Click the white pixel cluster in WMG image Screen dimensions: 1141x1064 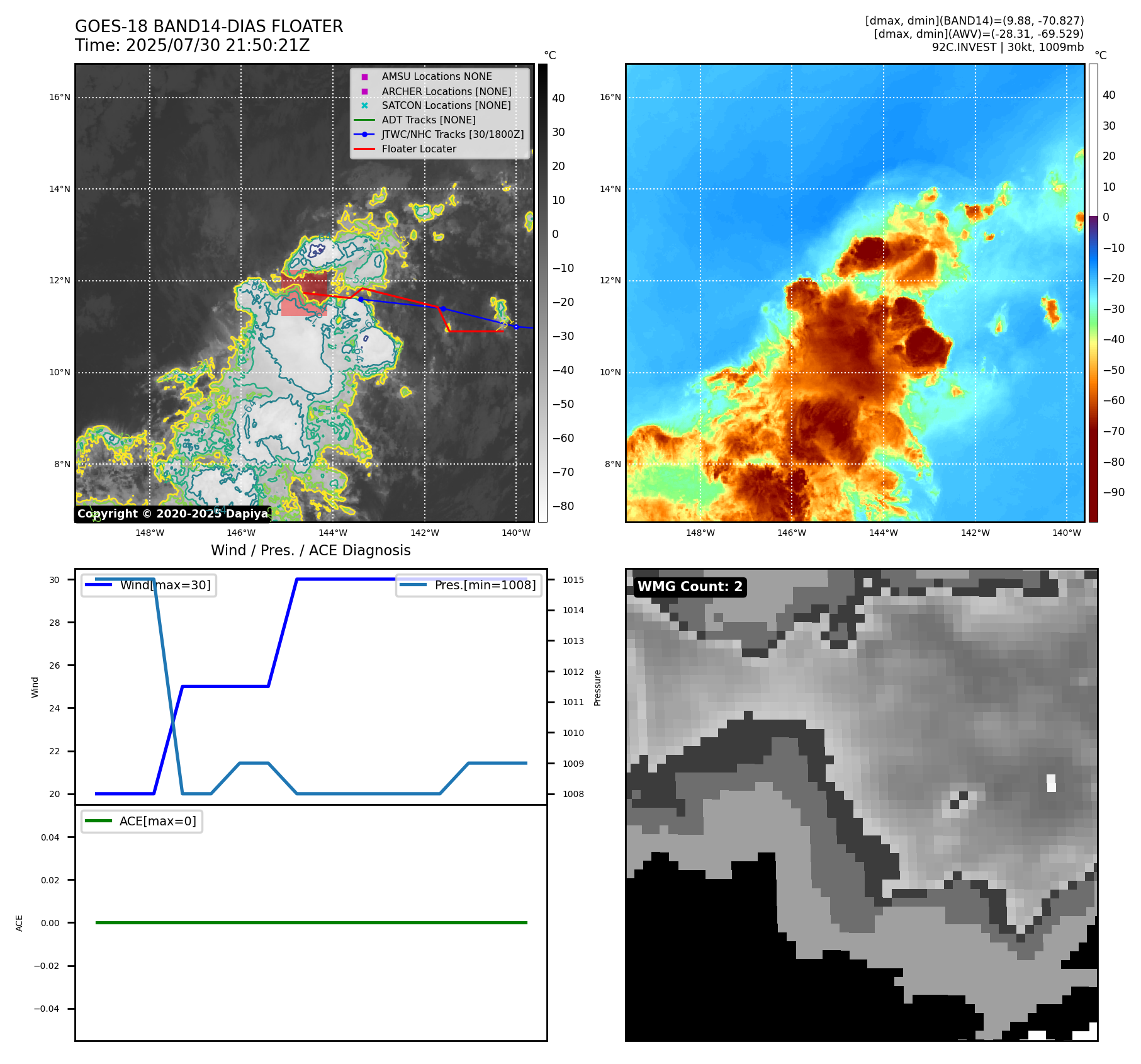tap(1051, 783)
